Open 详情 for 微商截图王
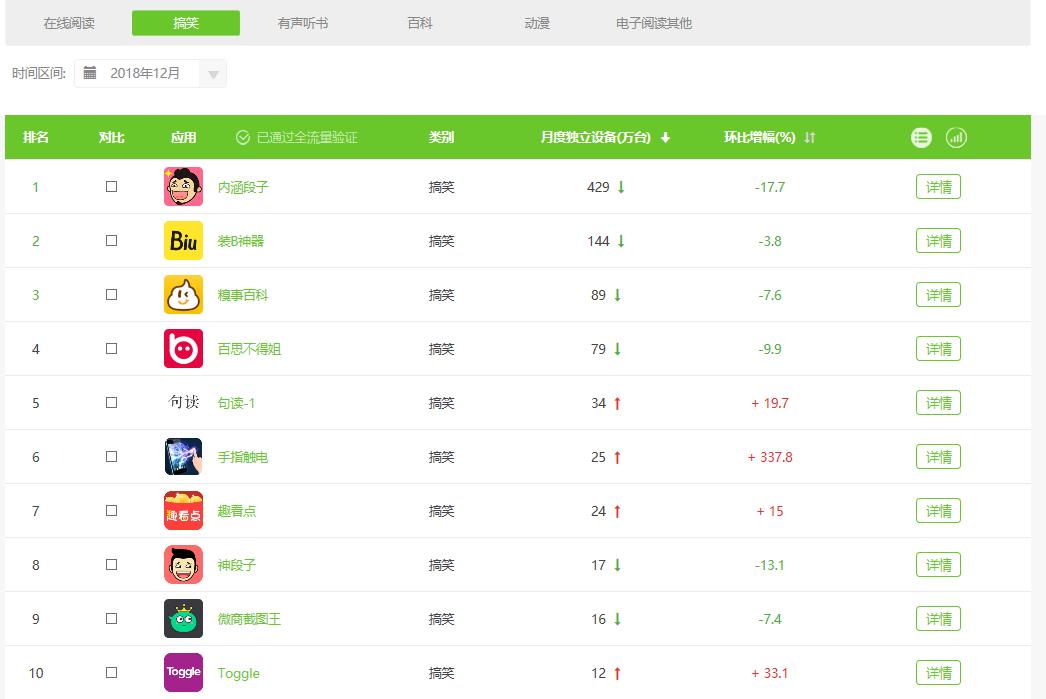Image resolution: width=1046 pixels, height=699 pixels. (x=939, y=619)
